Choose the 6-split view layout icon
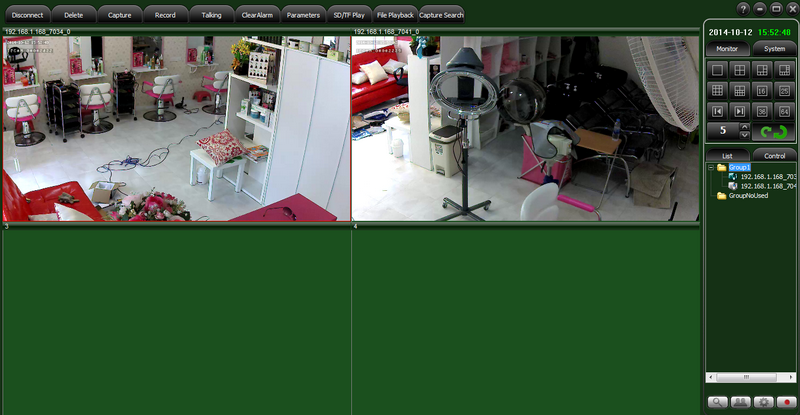 (x=762, y=70)
